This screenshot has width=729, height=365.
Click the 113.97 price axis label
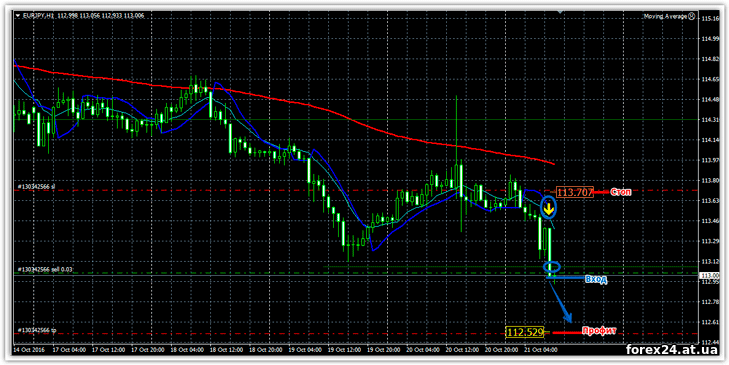click(711, 160)
